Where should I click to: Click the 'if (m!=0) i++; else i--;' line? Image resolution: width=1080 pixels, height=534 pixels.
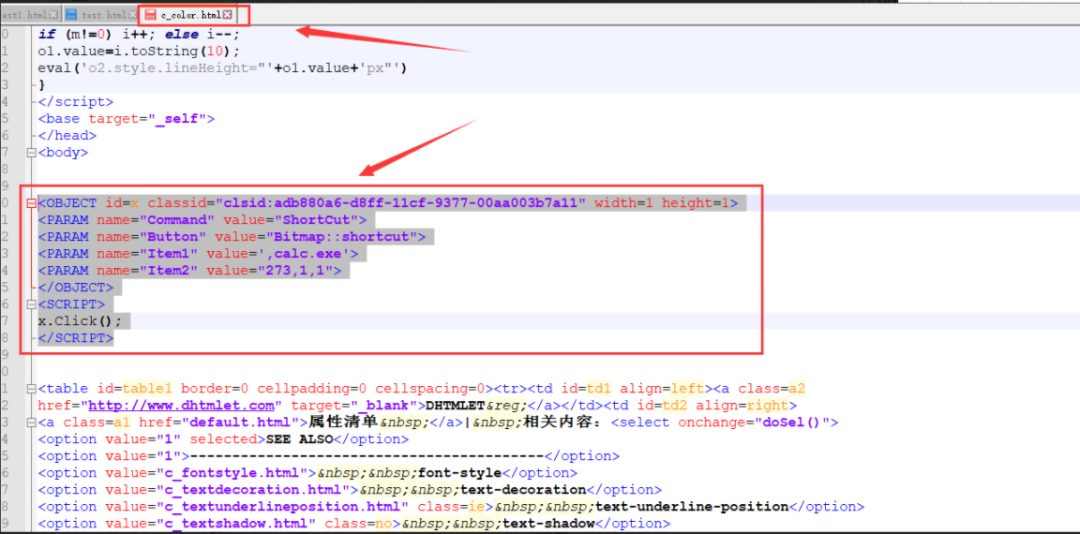(139, 34)
